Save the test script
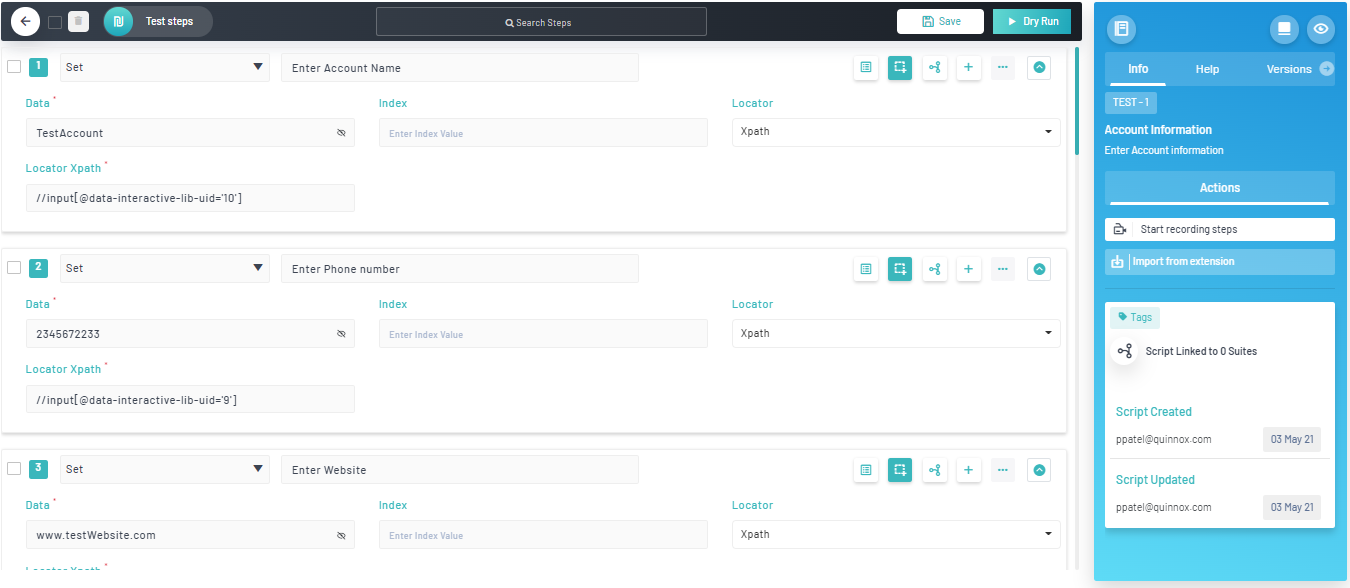1350x588 pixels. pyautogui.click(x=940, y=20)
